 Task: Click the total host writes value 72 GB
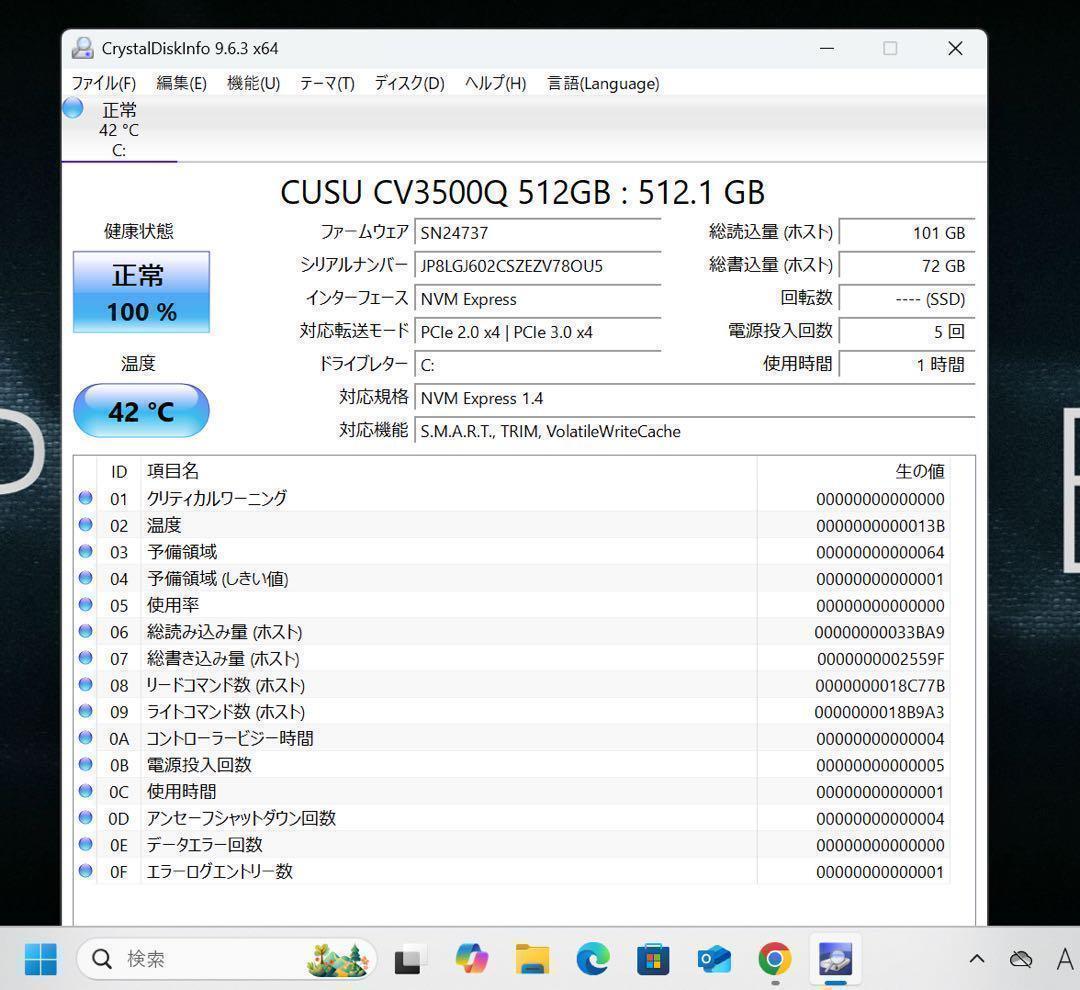click(906, 265)
